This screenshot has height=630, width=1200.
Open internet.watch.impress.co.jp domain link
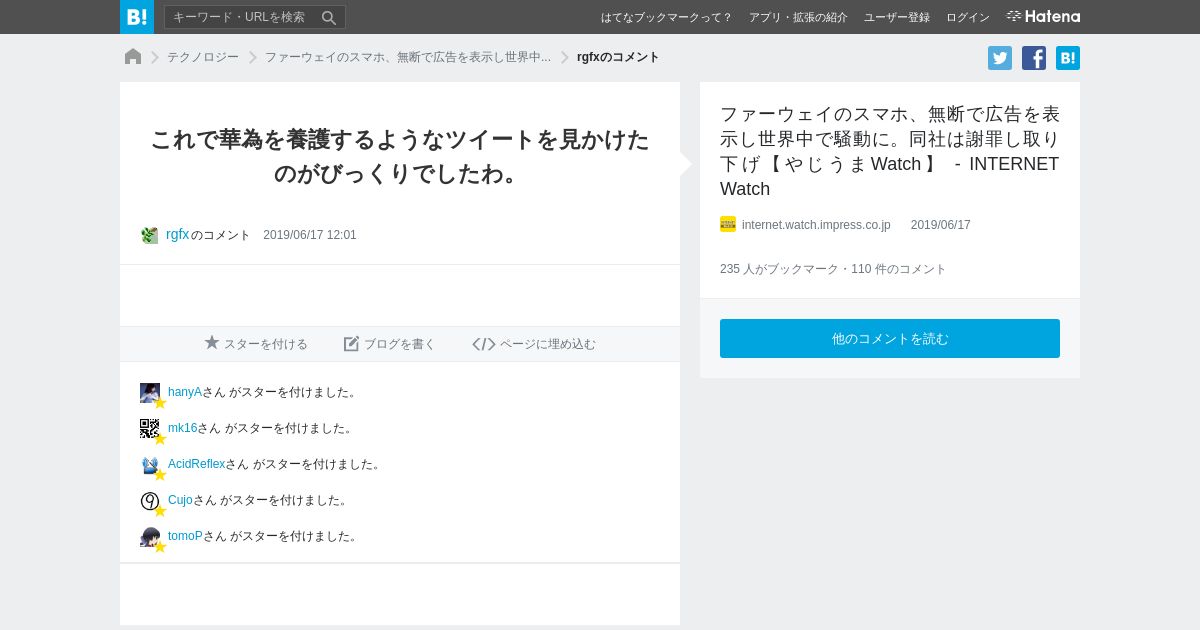pos(816,225)
